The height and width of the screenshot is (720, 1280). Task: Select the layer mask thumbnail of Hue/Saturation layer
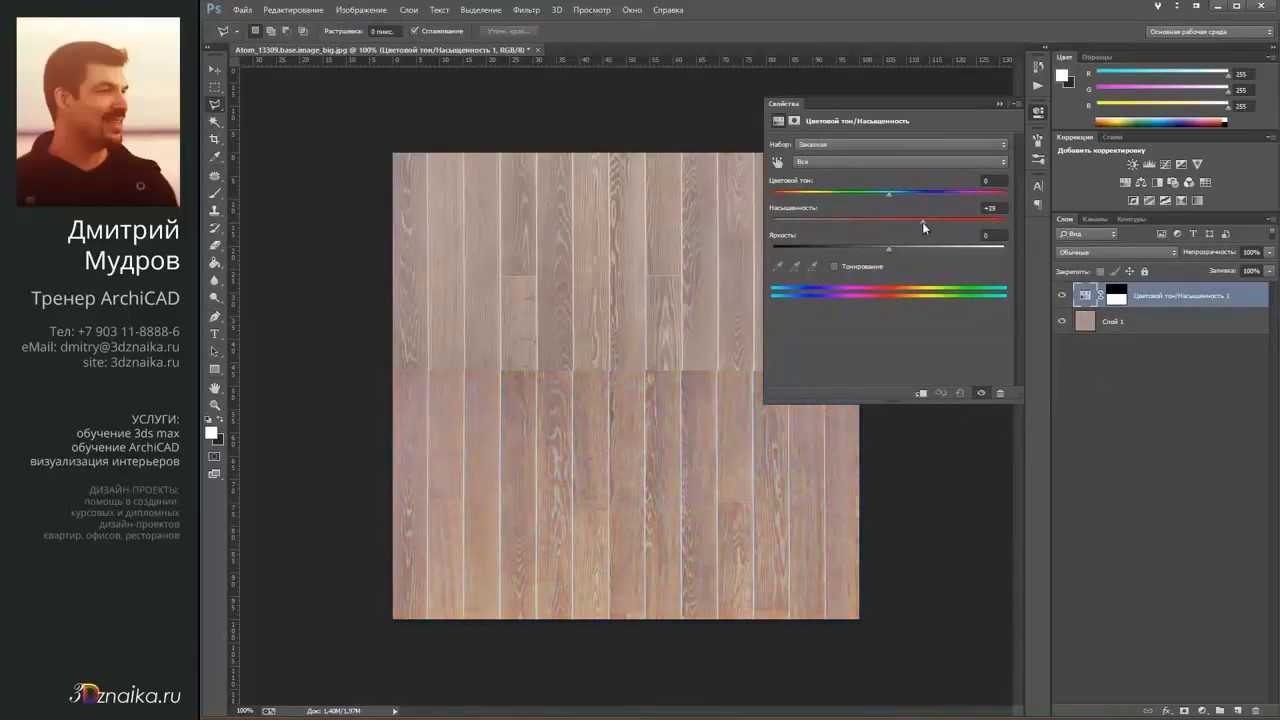click(x=1116, y=295)
